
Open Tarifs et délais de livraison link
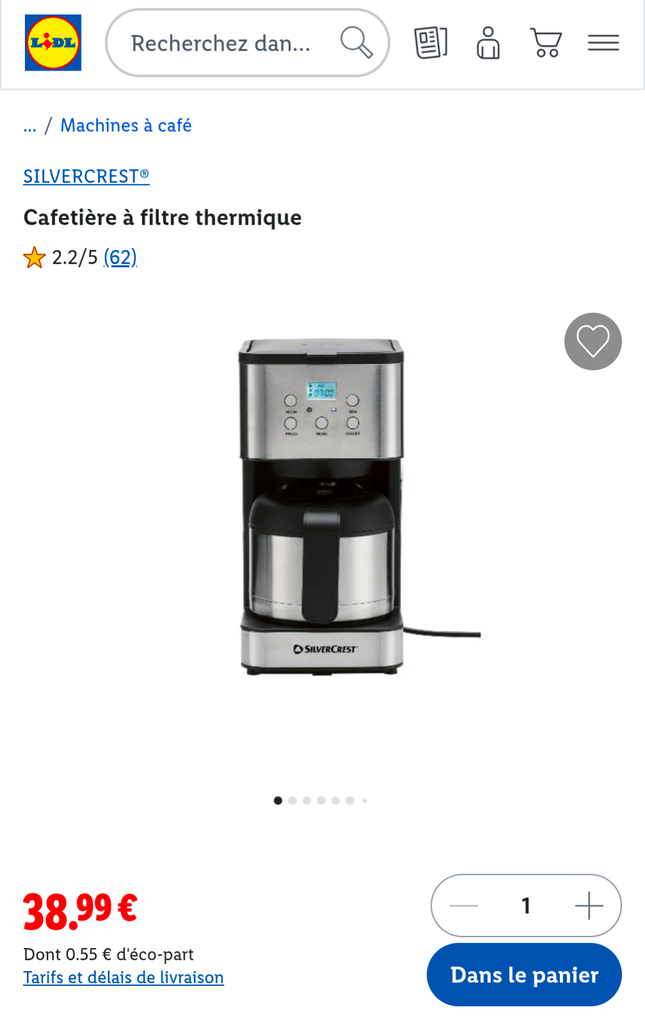(x=123, y=978)
